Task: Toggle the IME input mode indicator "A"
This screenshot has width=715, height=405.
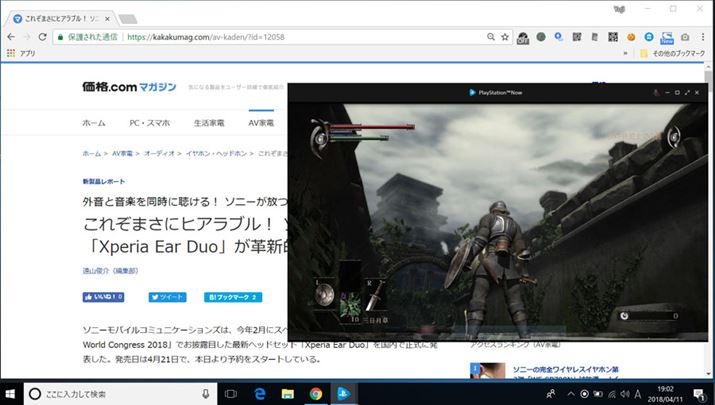Action: [x=637, y=393]
